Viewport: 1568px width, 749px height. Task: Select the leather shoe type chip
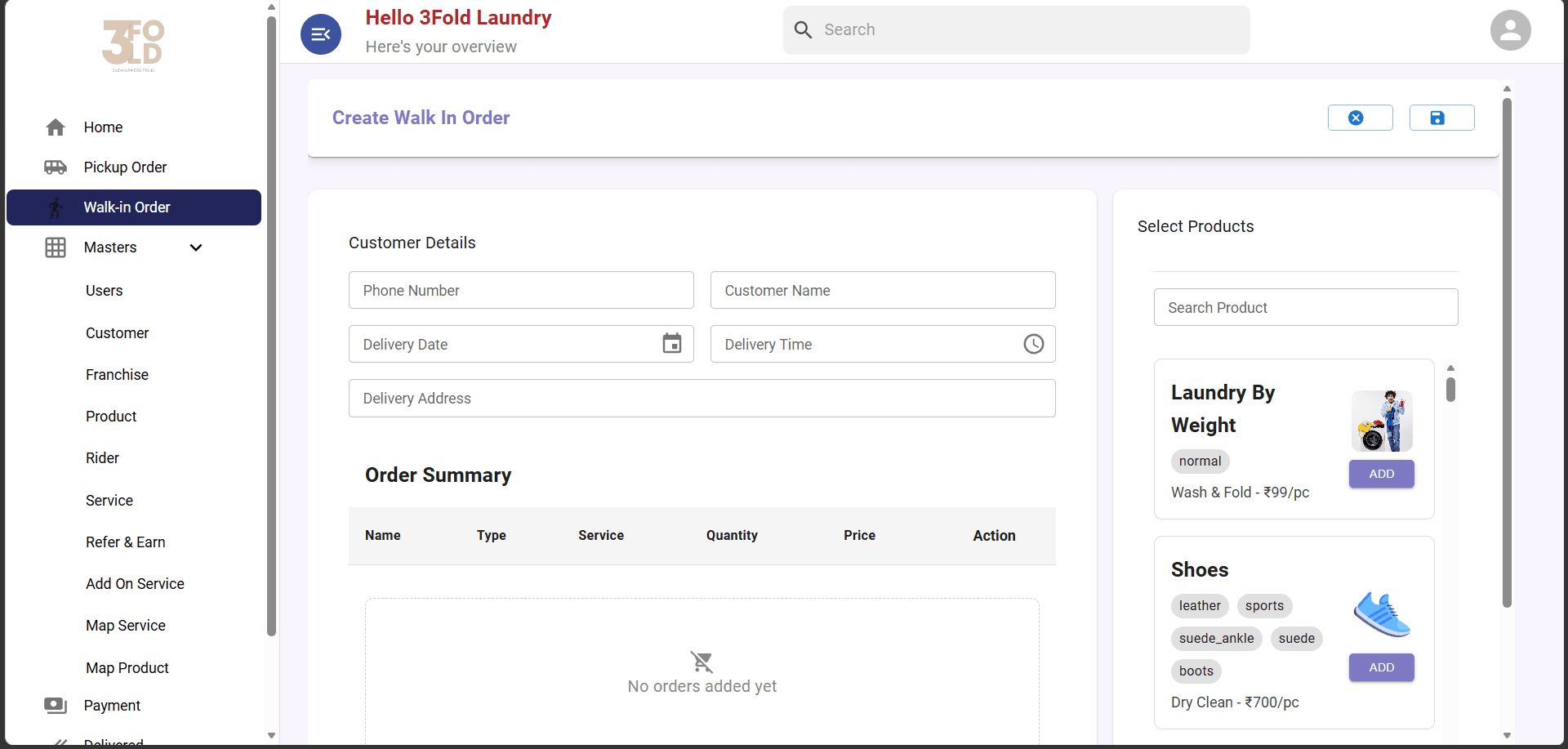(x=1200, y=606)
